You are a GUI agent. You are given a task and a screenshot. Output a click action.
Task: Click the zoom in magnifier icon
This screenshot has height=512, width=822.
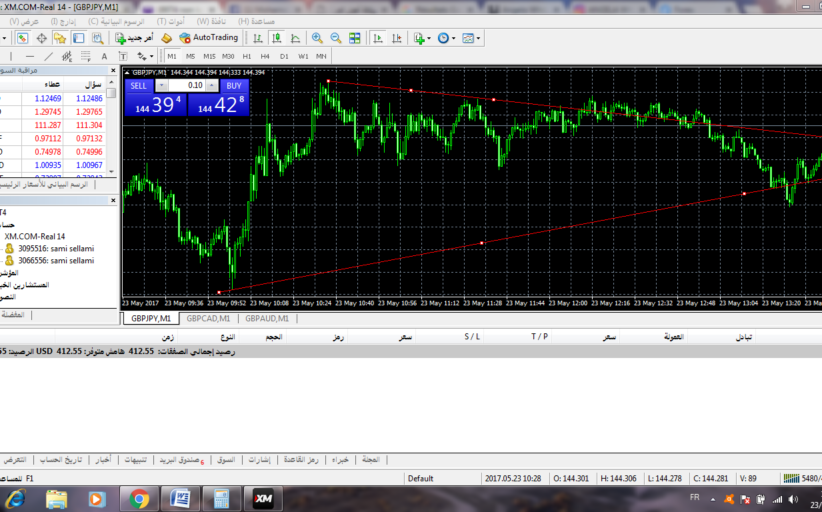tap(317, 38)
